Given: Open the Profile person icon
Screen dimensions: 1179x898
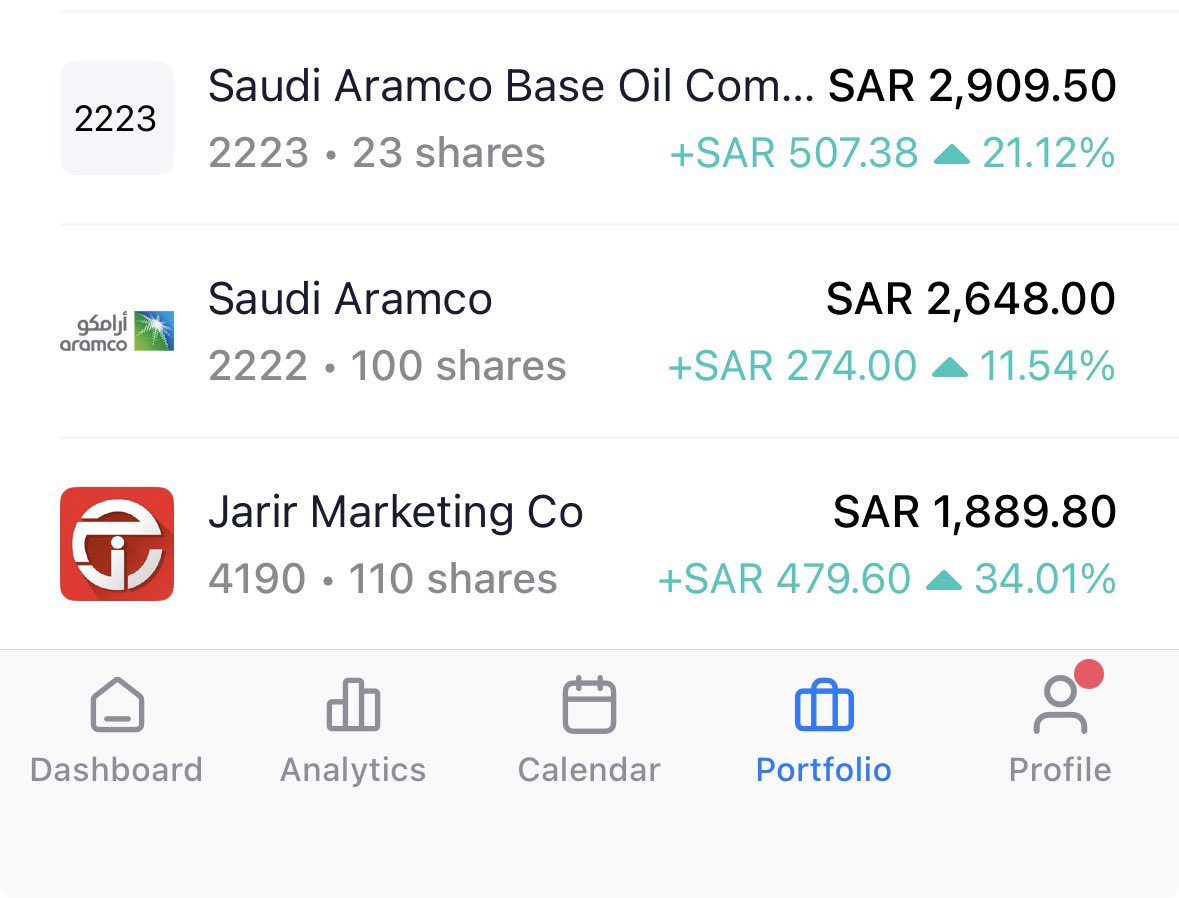Looking at the screenshot, I should click(1060, 705).
